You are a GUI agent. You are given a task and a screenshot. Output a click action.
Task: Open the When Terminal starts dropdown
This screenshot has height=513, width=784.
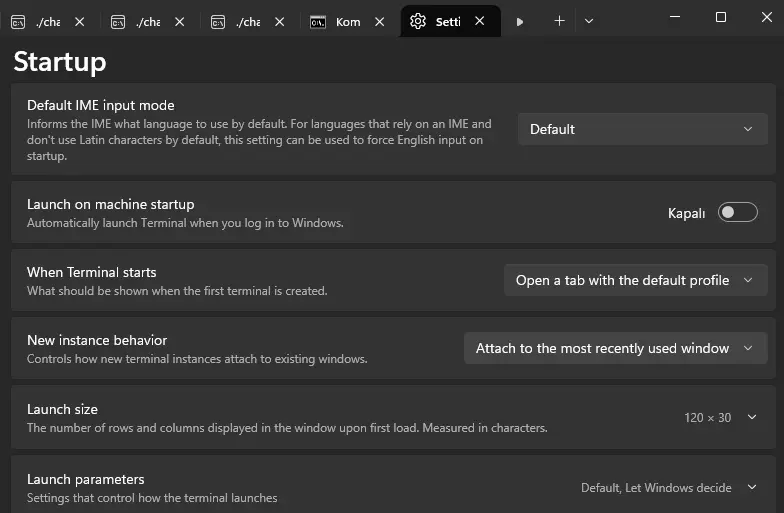635,280
